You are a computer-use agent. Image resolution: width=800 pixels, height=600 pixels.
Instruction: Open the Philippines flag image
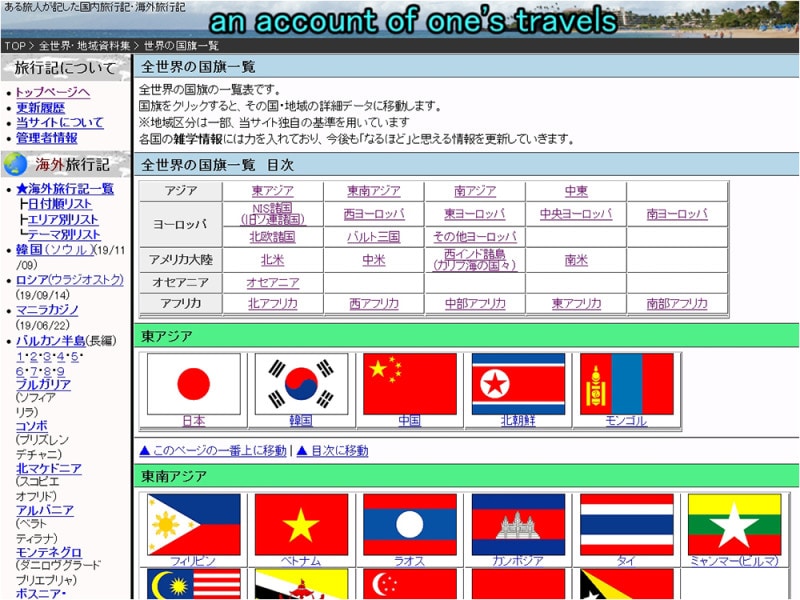point(193,525)
